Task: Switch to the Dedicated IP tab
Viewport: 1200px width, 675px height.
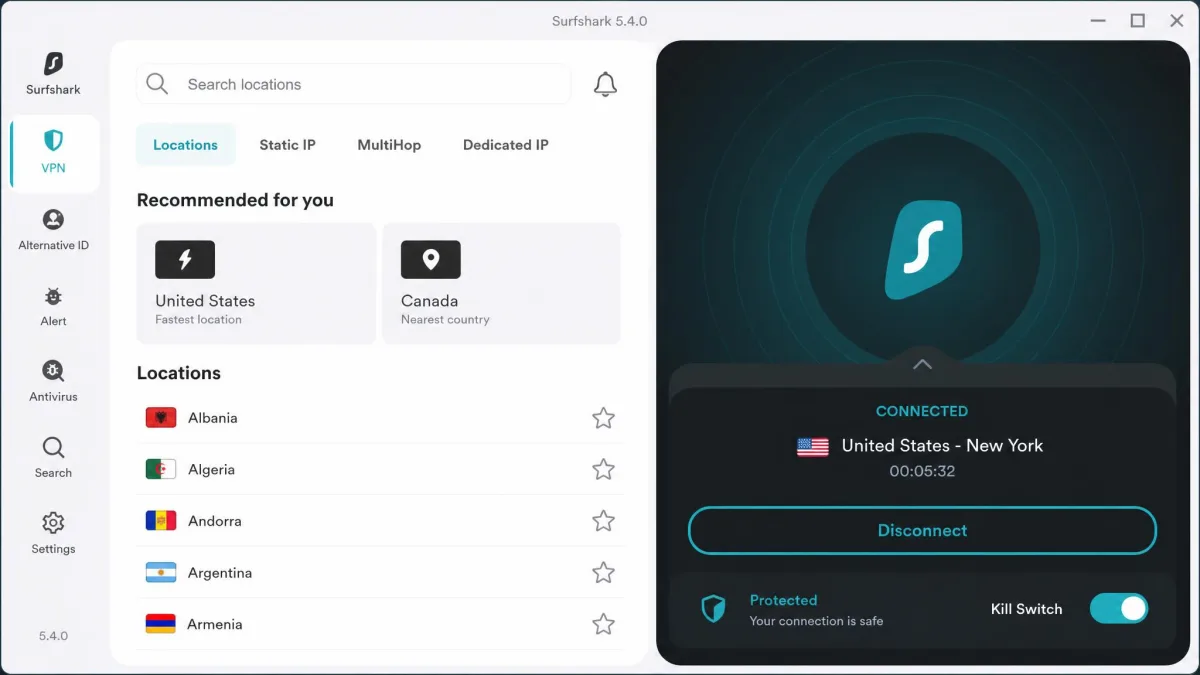Action: pos(506,145)
